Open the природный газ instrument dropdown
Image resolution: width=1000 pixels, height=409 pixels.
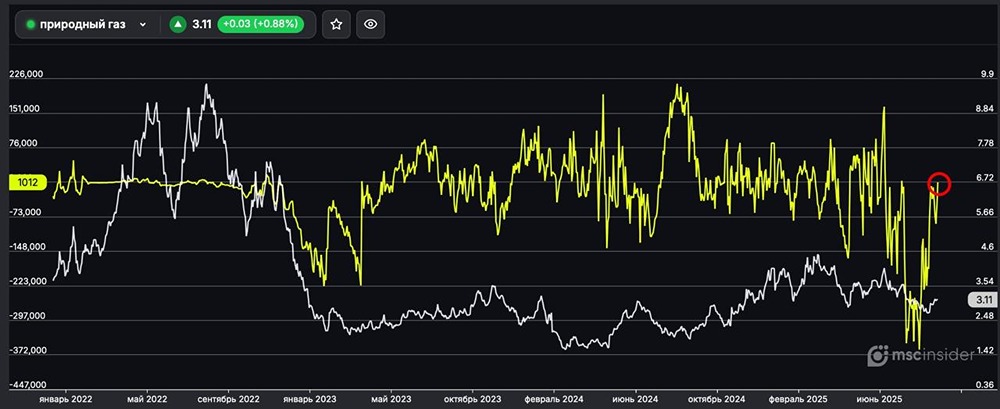[87, 24]
